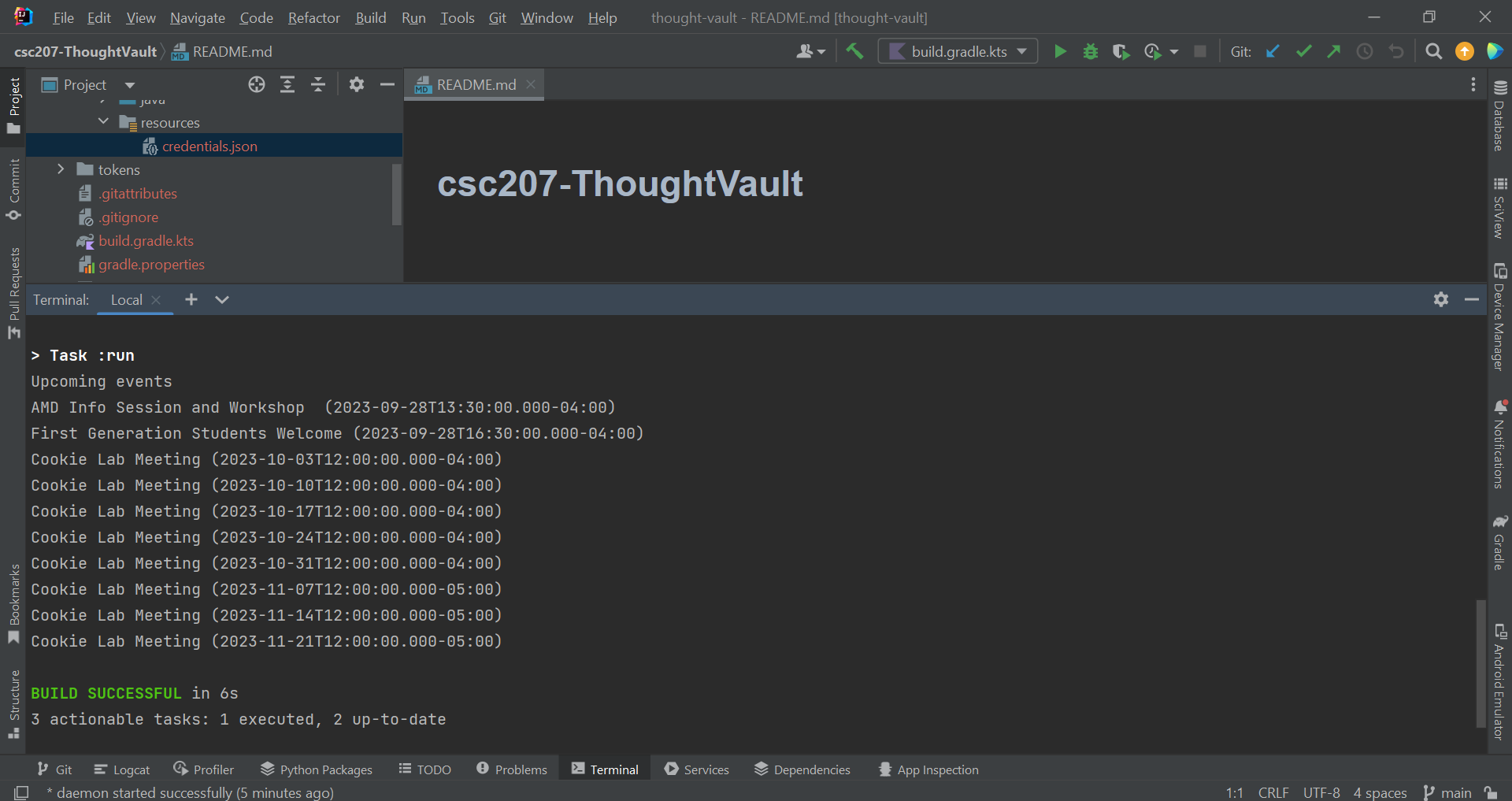Toggle Pull Requests tool window

[x=13, y=293]
